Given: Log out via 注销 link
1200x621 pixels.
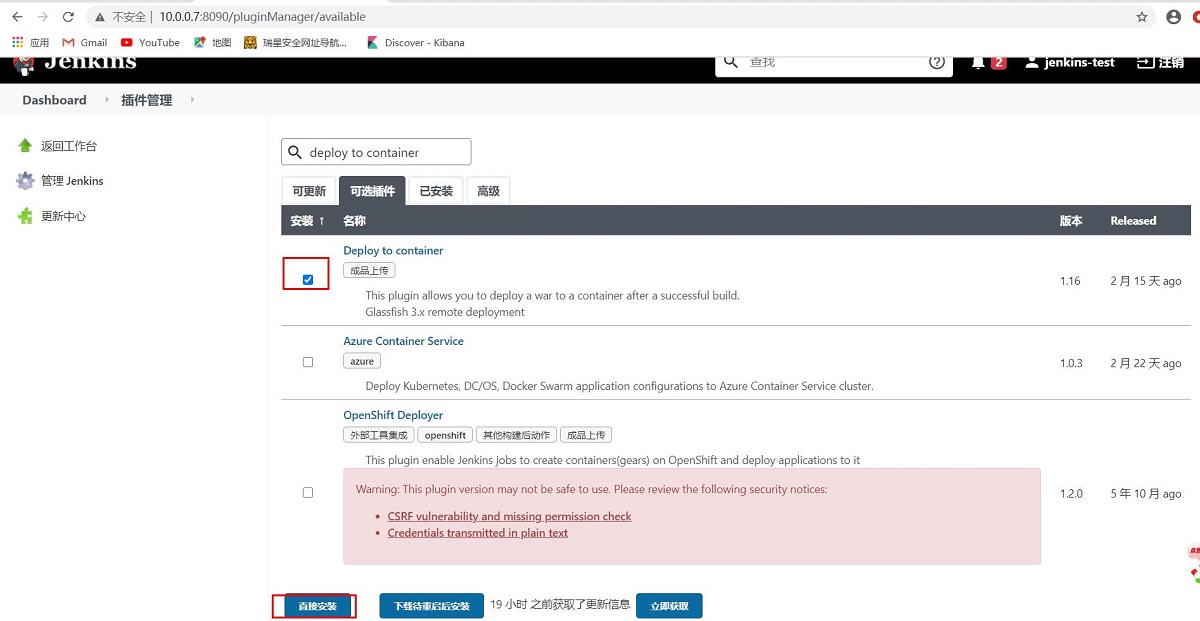Looking at the screenshot, I should (1160, 62).
